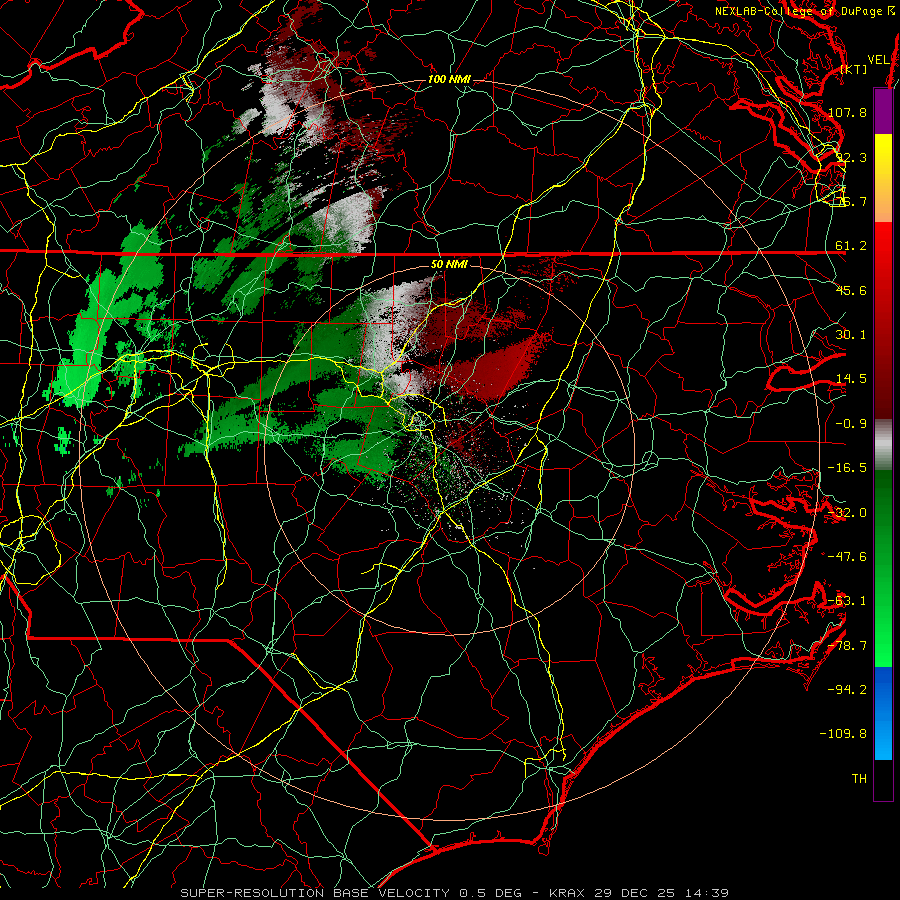Click the 107.8 legend value
This screenshot has width=900, height=900.
tap(847, 112)
